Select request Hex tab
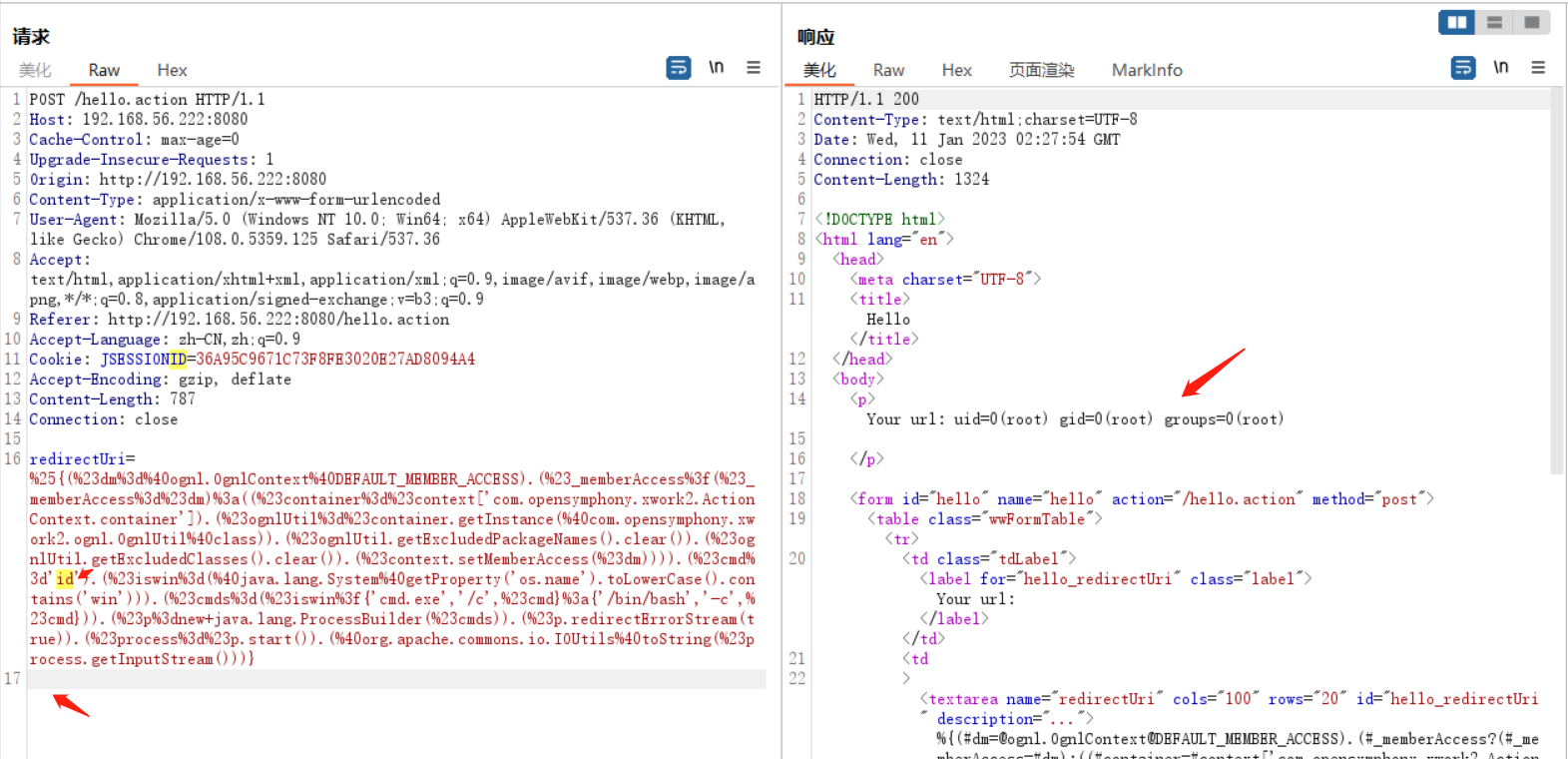 [x=172, y=70]
